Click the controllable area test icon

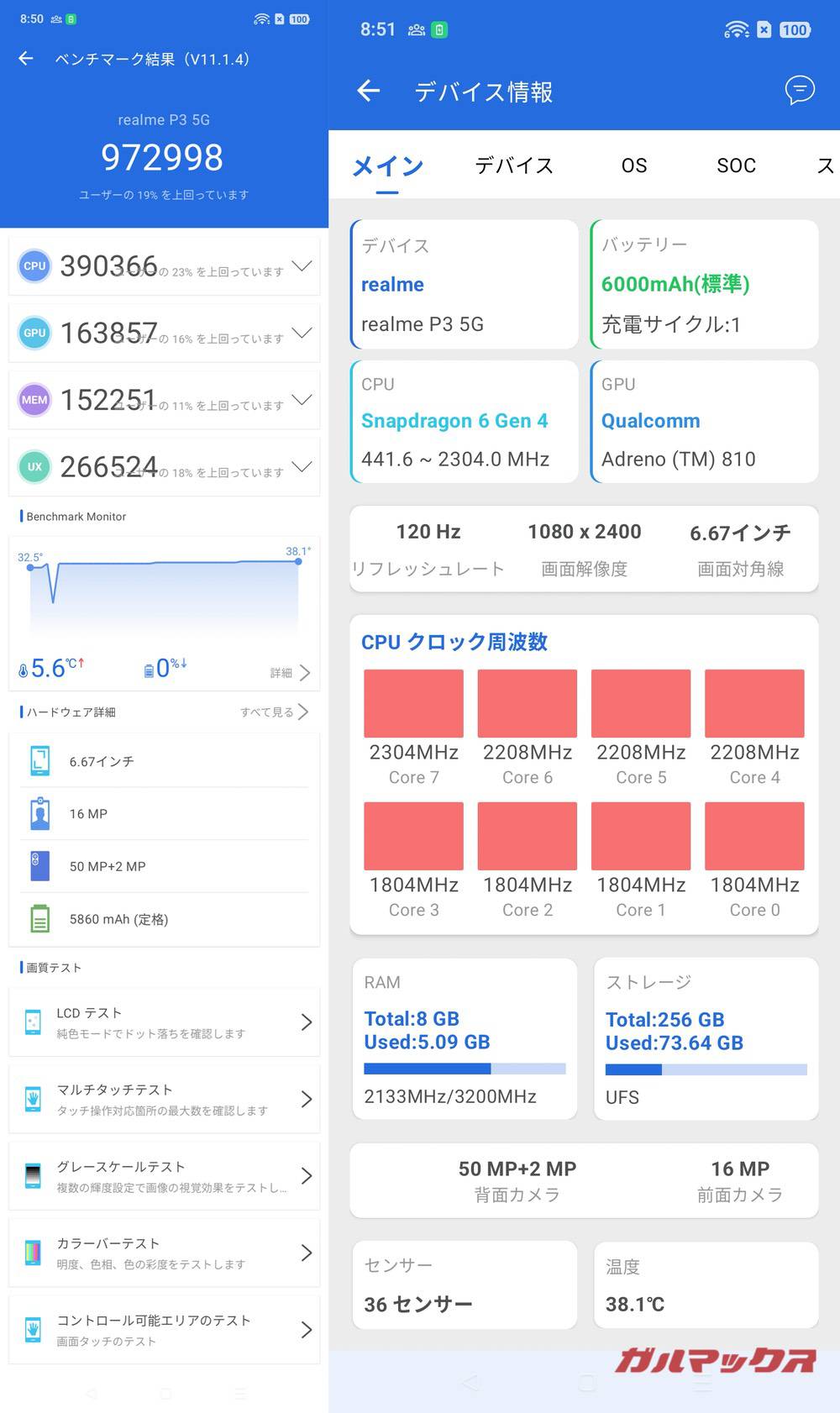click(33, 1330)
